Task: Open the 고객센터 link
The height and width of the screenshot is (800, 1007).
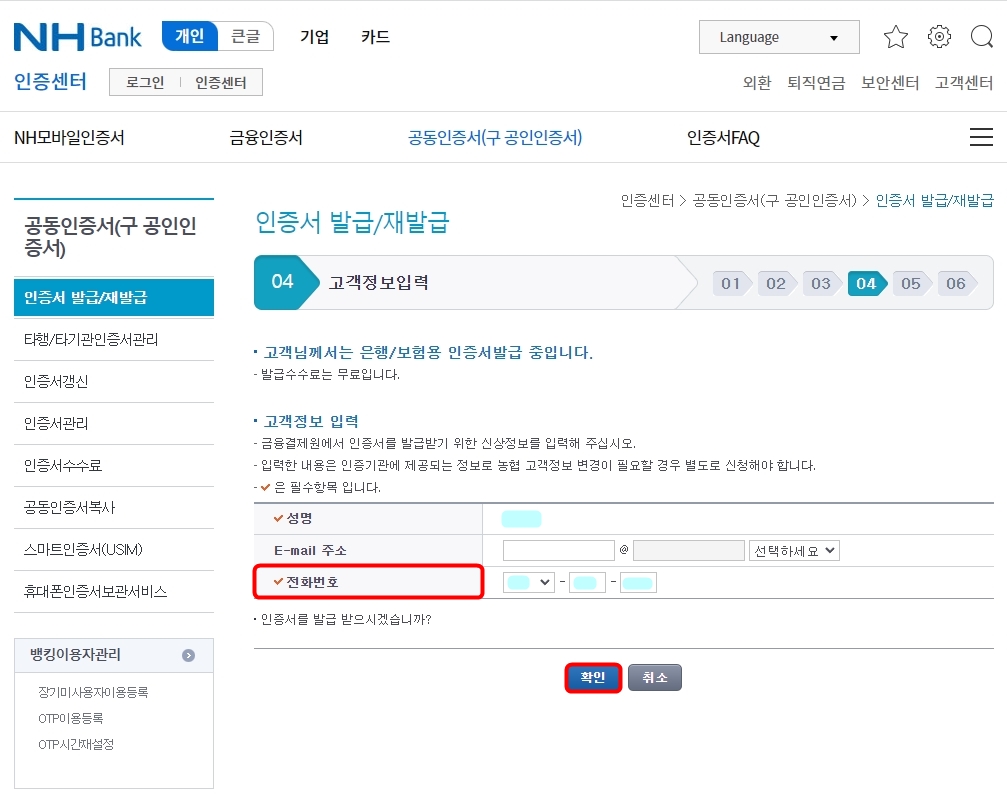Action: pos(963,84)
